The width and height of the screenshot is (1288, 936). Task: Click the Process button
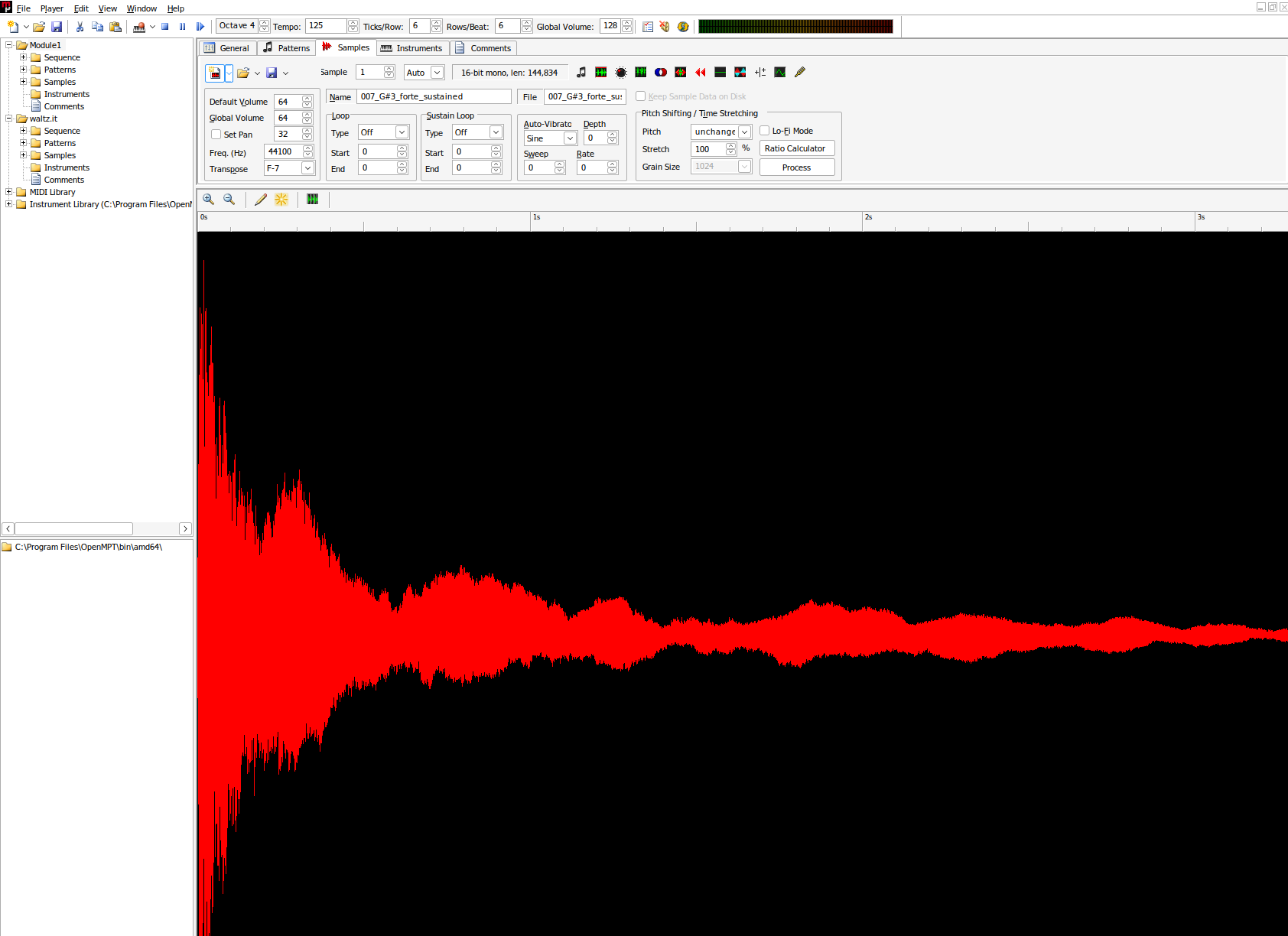click(x=796, y=167)
